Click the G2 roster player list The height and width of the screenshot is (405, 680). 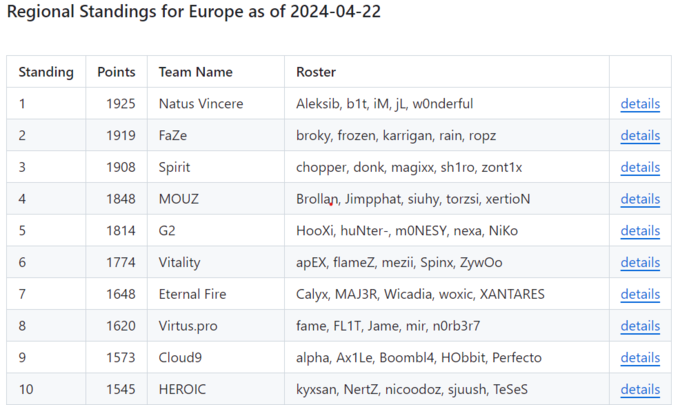[x=407, y=231]
